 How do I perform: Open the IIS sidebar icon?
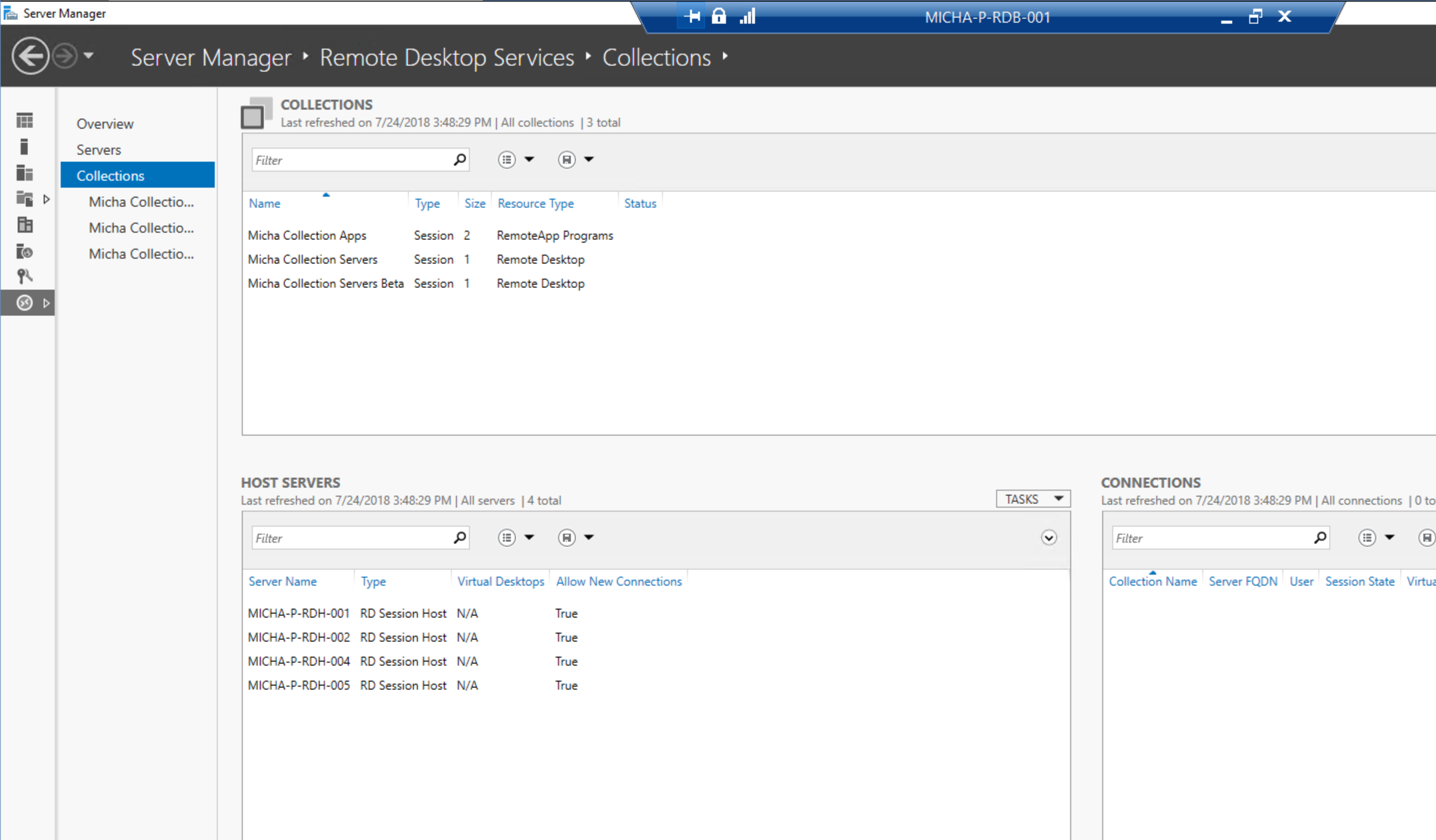pyautogui.click(x=25, y=251)
